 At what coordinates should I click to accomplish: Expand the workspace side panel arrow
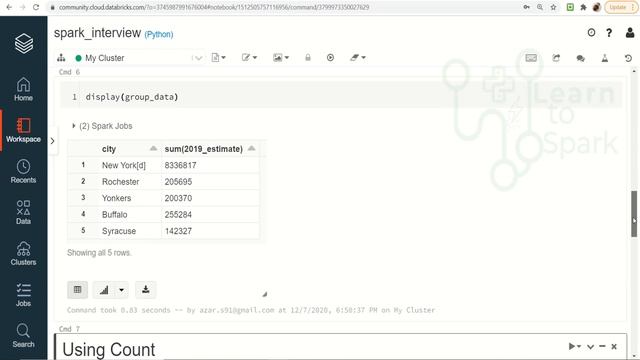coord(52,141)
